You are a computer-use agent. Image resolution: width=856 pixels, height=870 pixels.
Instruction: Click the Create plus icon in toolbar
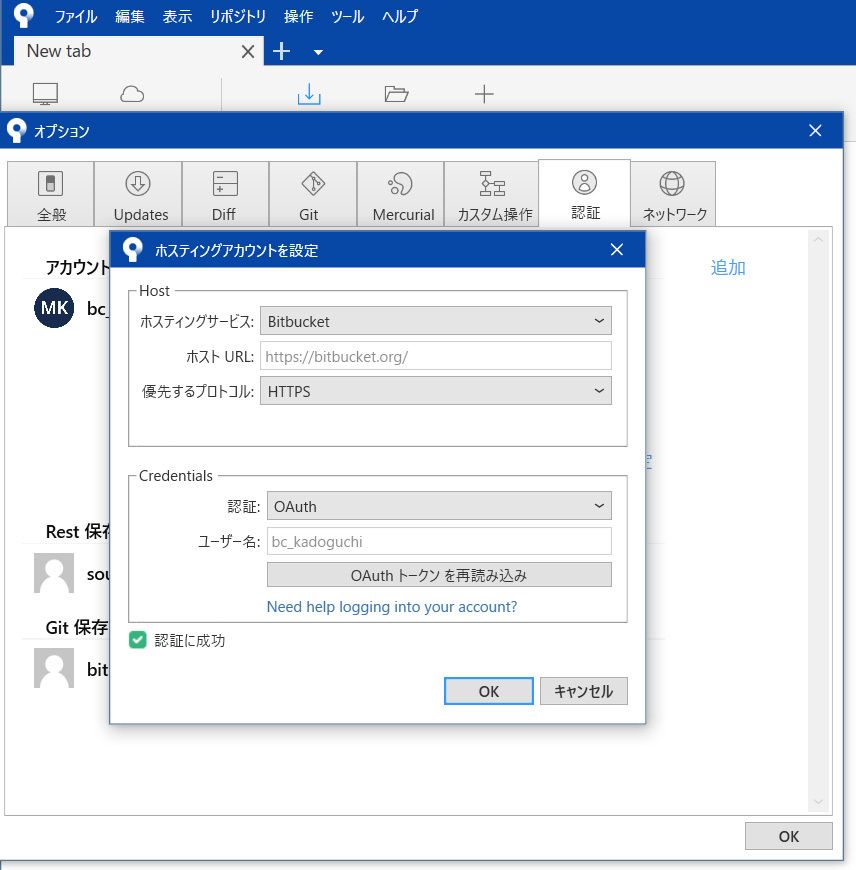coord(484,94)
